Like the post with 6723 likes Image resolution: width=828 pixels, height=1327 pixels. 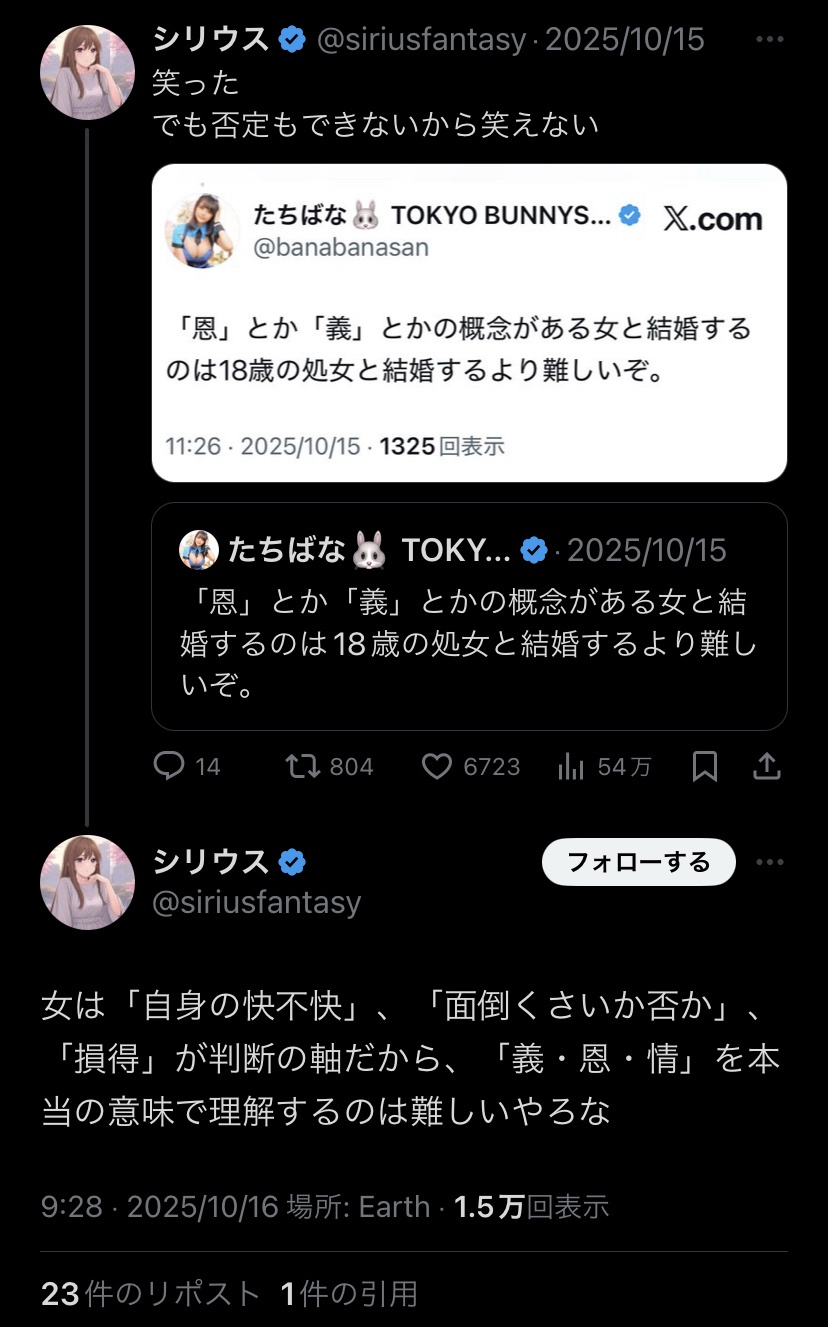(437, 766)
